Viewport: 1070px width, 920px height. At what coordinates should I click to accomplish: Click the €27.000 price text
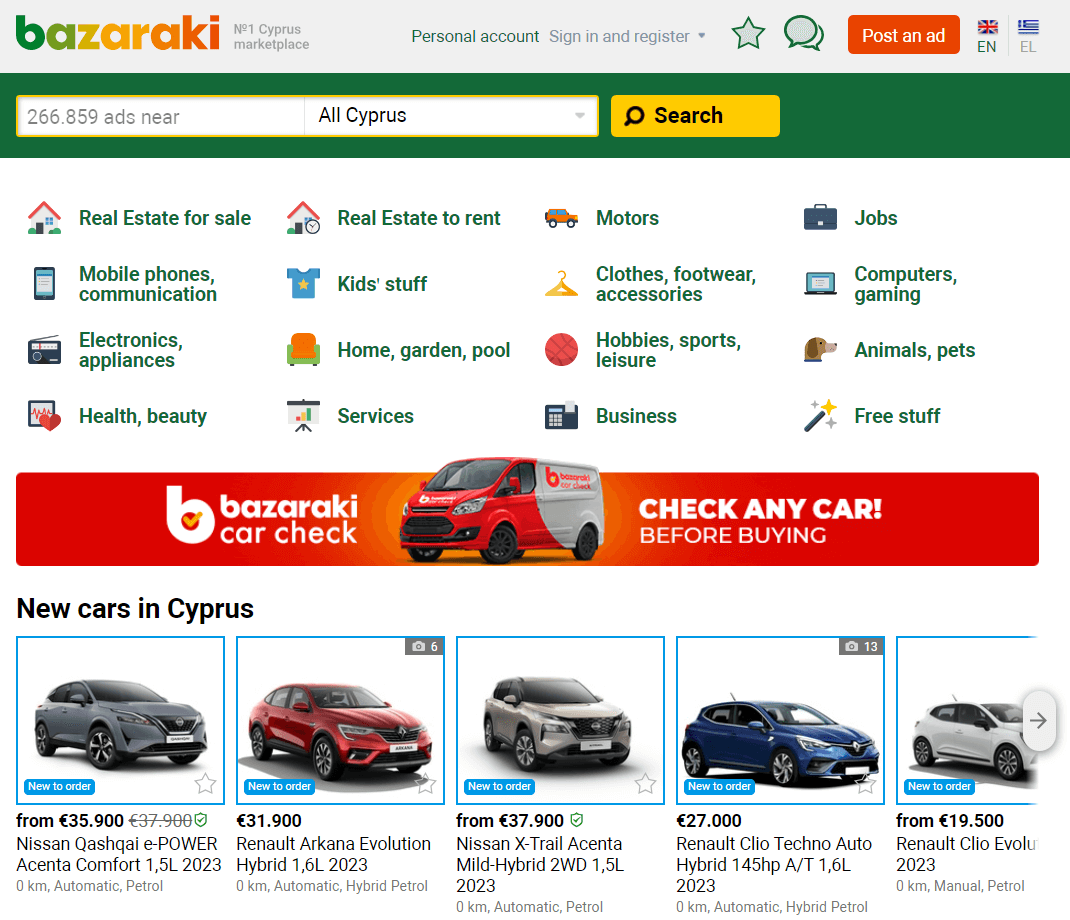click(709, 820)
